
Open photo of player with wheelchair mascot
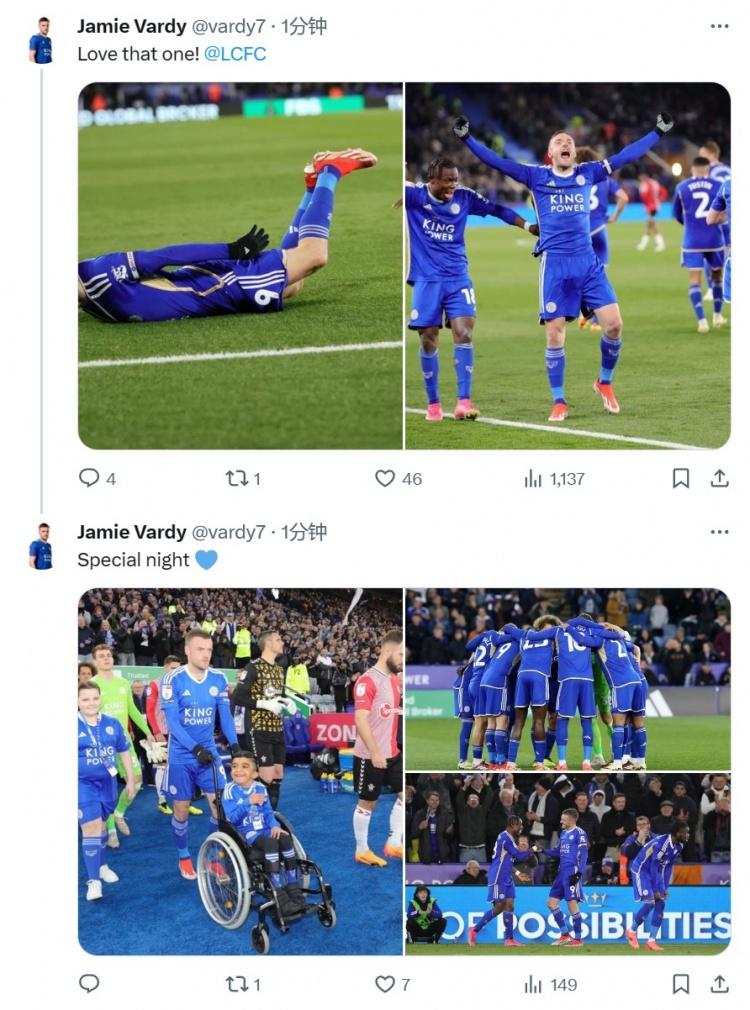[x=240, y=771]
